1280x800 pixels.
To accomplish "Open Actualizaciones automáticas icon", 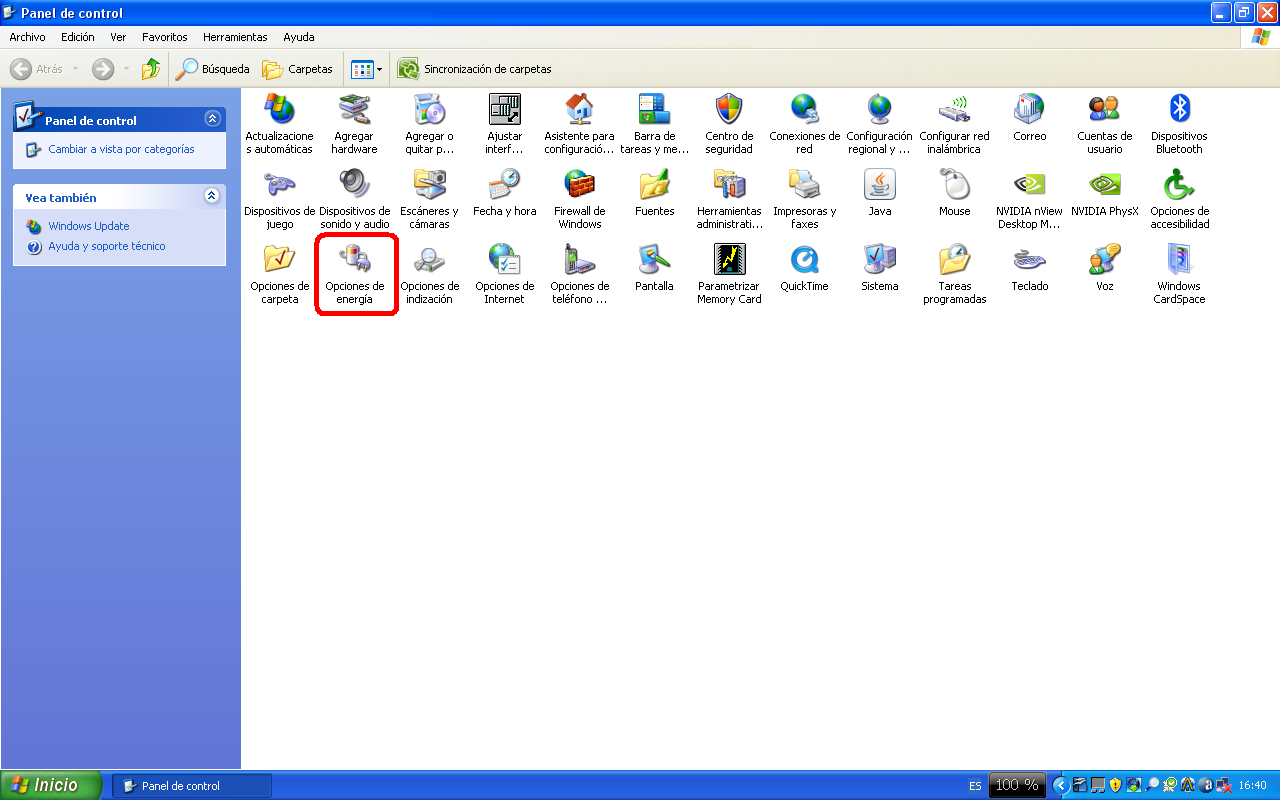I will coord(280,124).
